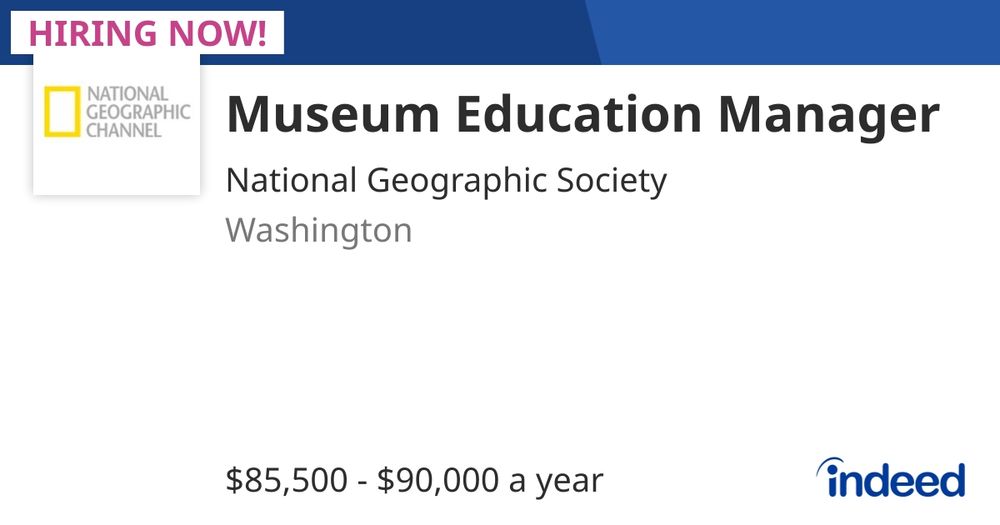The image size is (1000, 525).
Task: Select the word Museum in the title
Action: coord(333,115)
